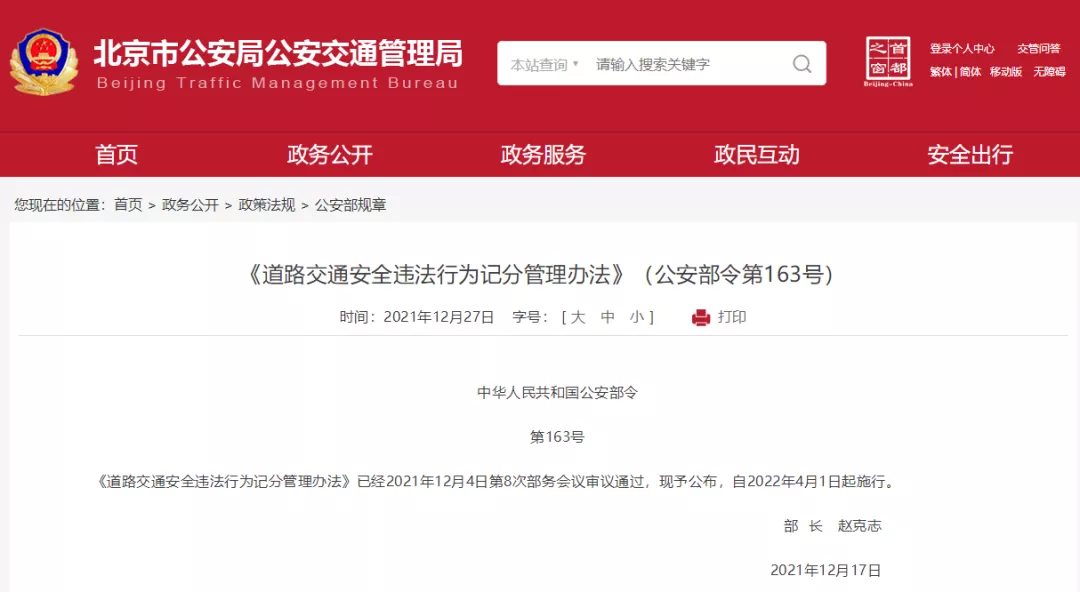
Task: Go to 政策法规 in the breadcrumb
Action: (267, 205)
